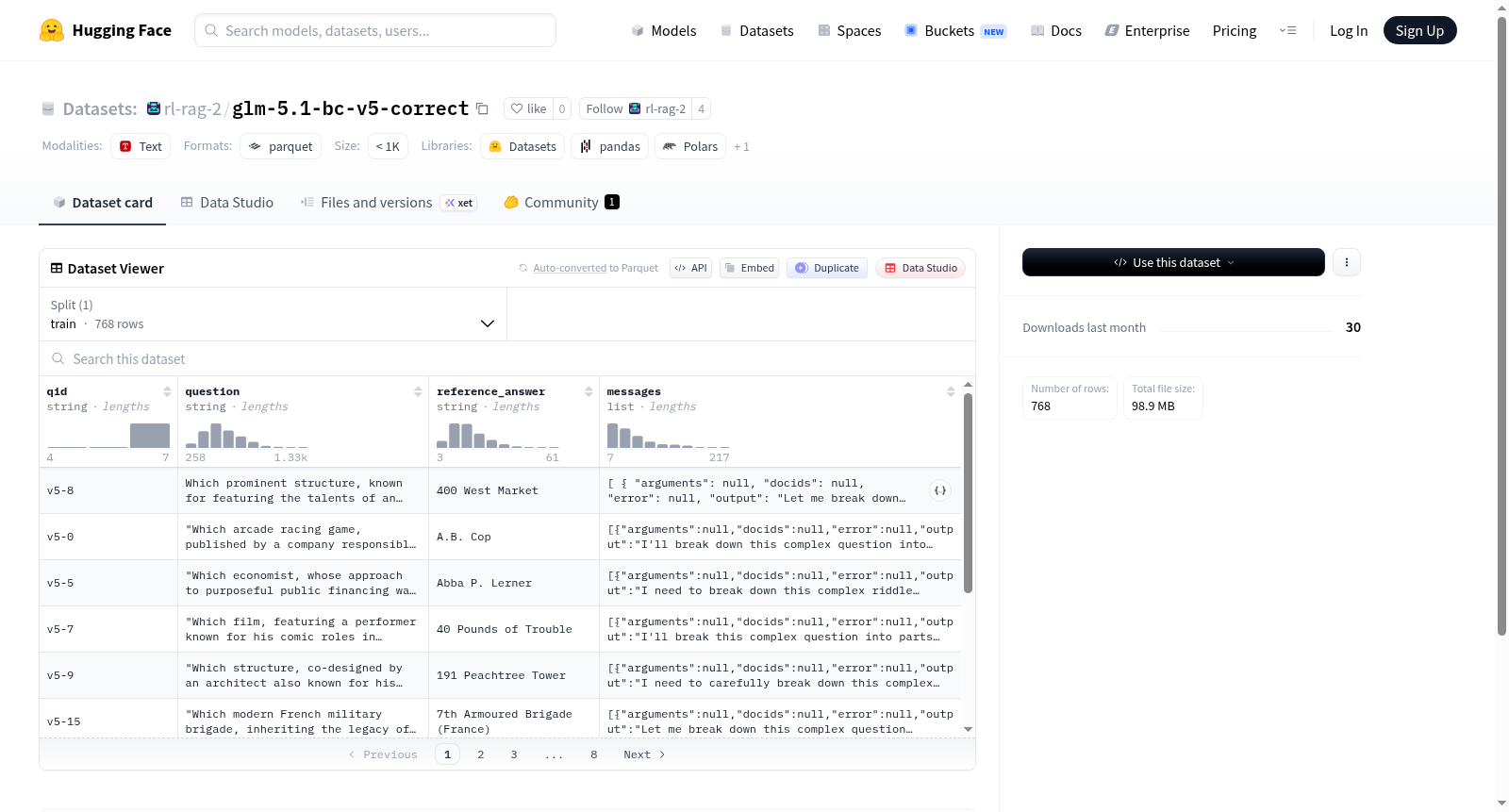The width and height of the screenshot is (1509, 812).
Task: Expand the Use this dataset dropdown
Action: (x=1173, y=262)
